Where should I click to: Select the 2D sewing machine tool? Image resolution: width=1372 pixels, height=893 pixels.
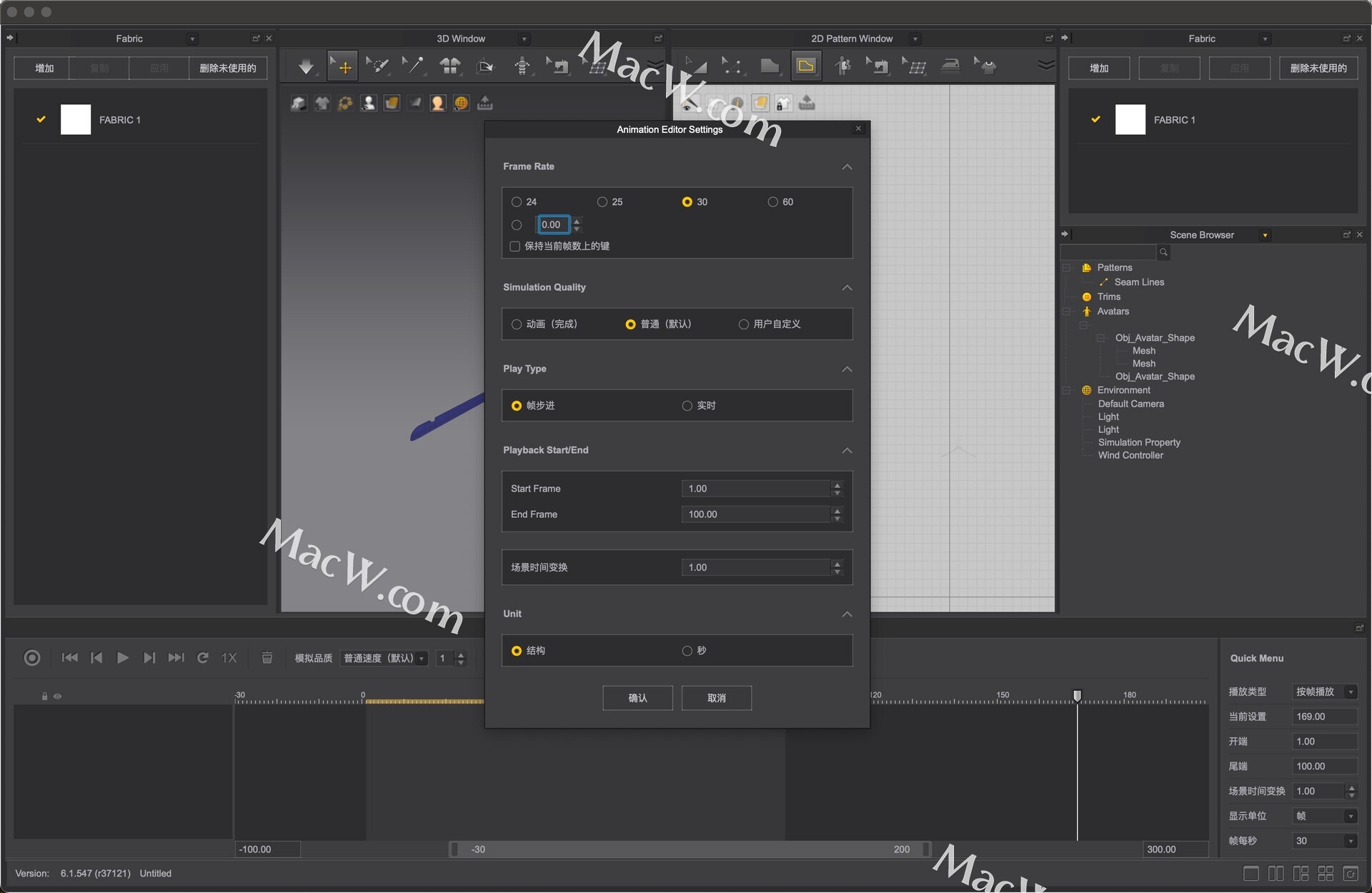pos(878,66)
